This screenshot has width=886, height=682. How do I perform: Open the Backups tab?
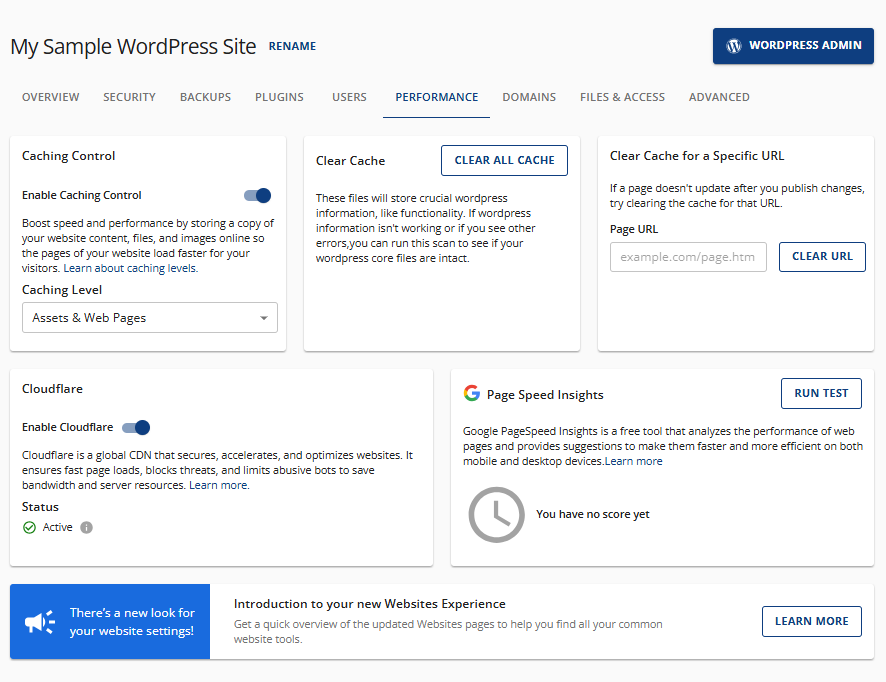tap(205, 97)
